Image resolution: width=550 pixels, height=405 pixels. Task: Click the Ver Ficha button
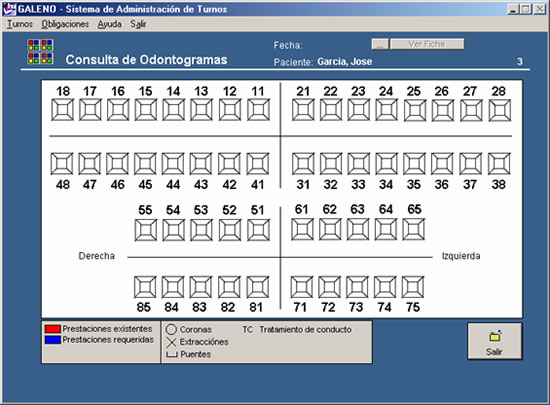(x=427, y=44)
